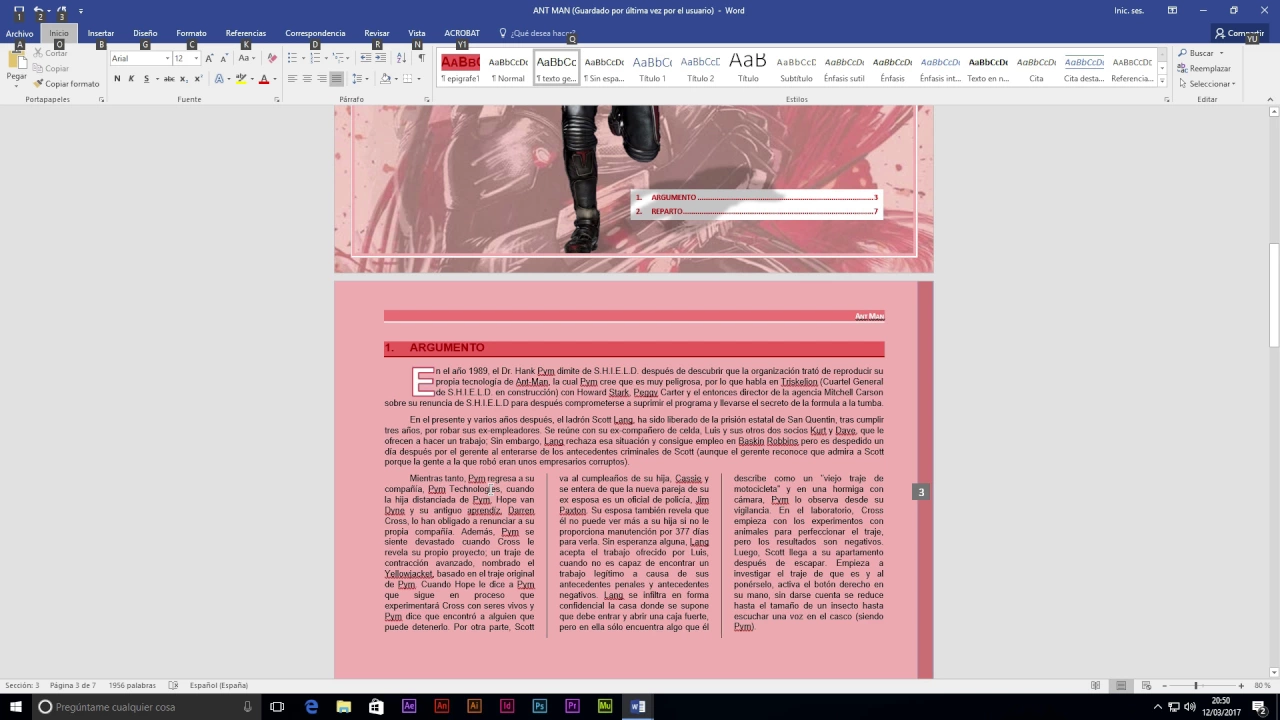Switch to the Diseño tab

point(145,33)
